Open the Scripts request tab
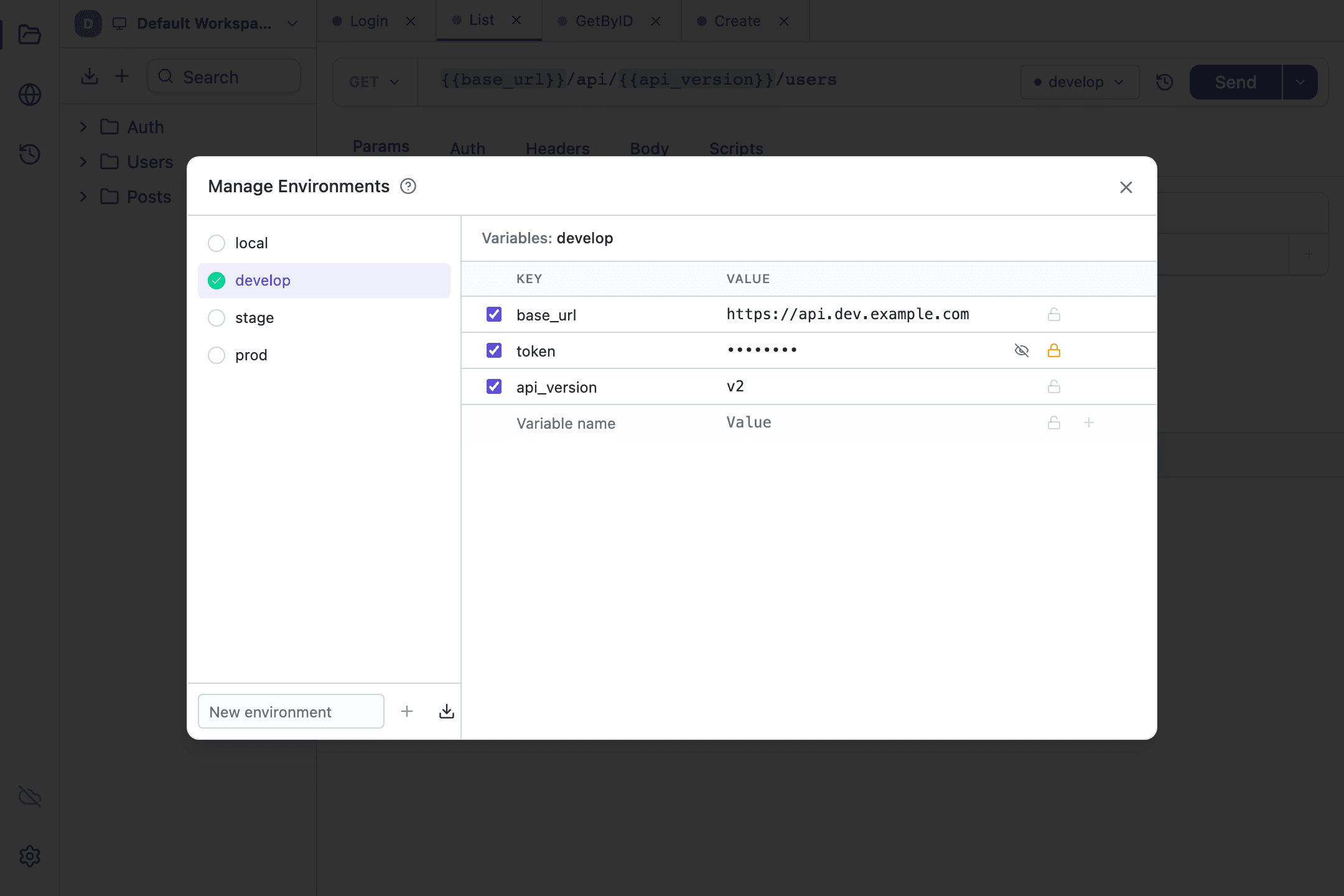1344x896 pixels. click(x=736, y=149)
